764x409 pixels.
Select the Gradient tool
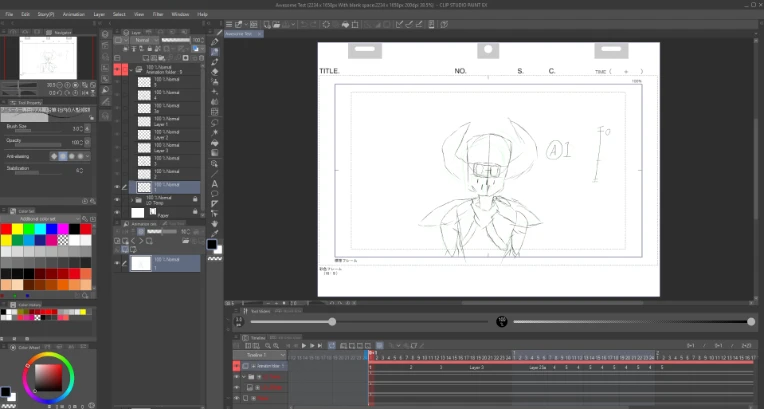tap(215, 153)
